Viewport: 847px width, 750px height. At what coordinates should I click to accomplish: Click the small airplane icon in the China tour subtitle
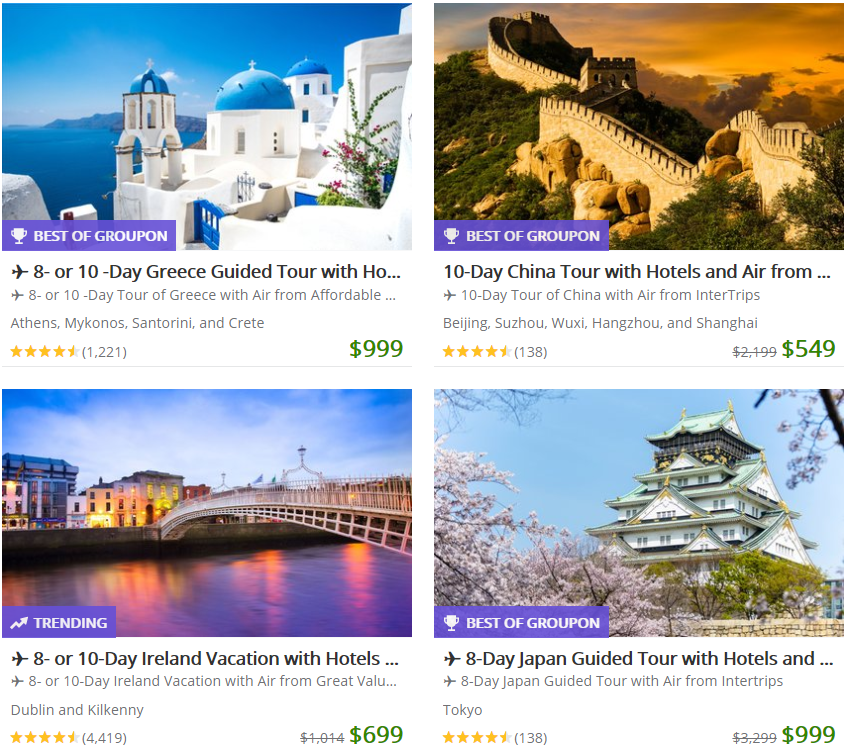coord(449,295)
